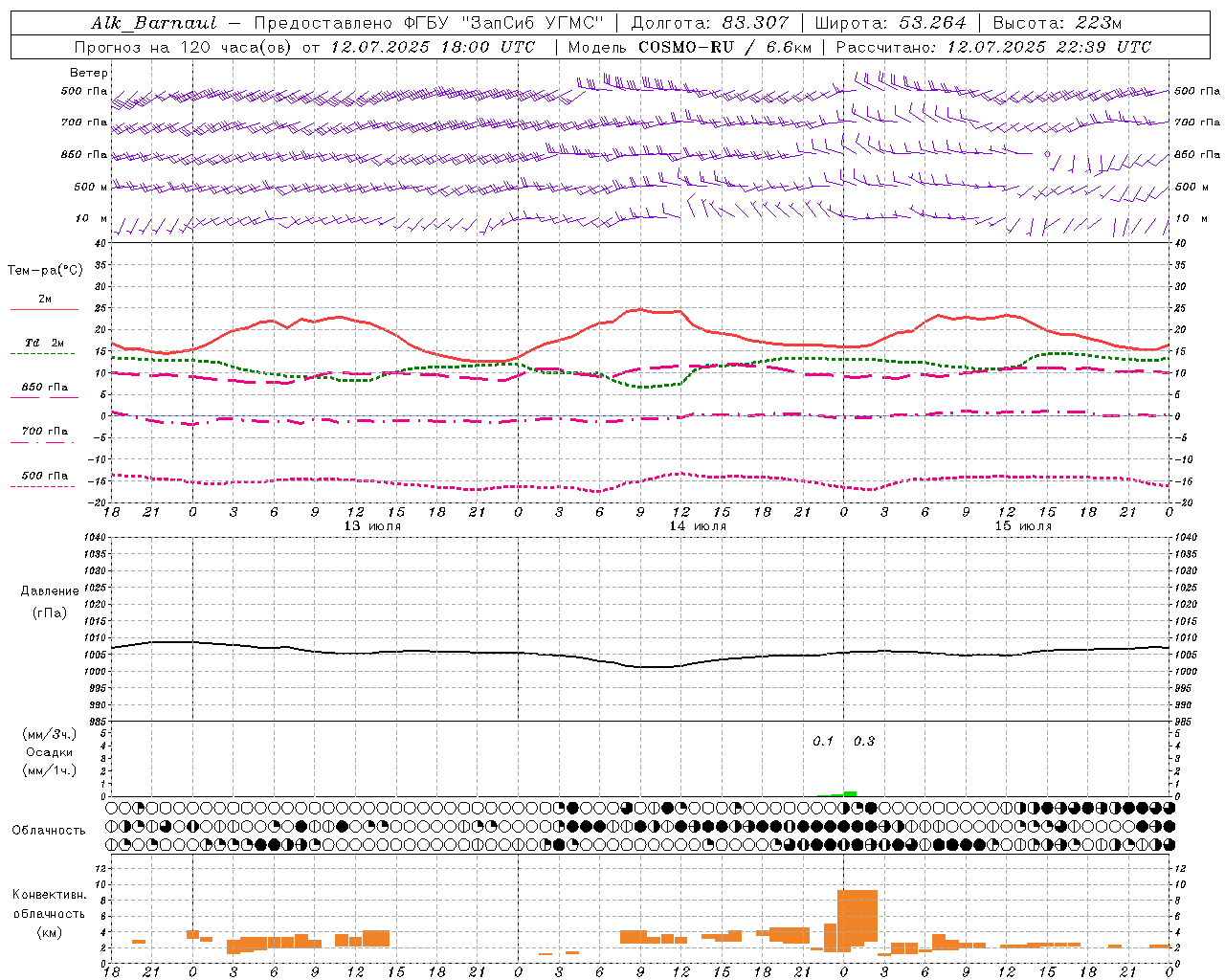Click the tallest orange convective cloud bar

(857, 919)
